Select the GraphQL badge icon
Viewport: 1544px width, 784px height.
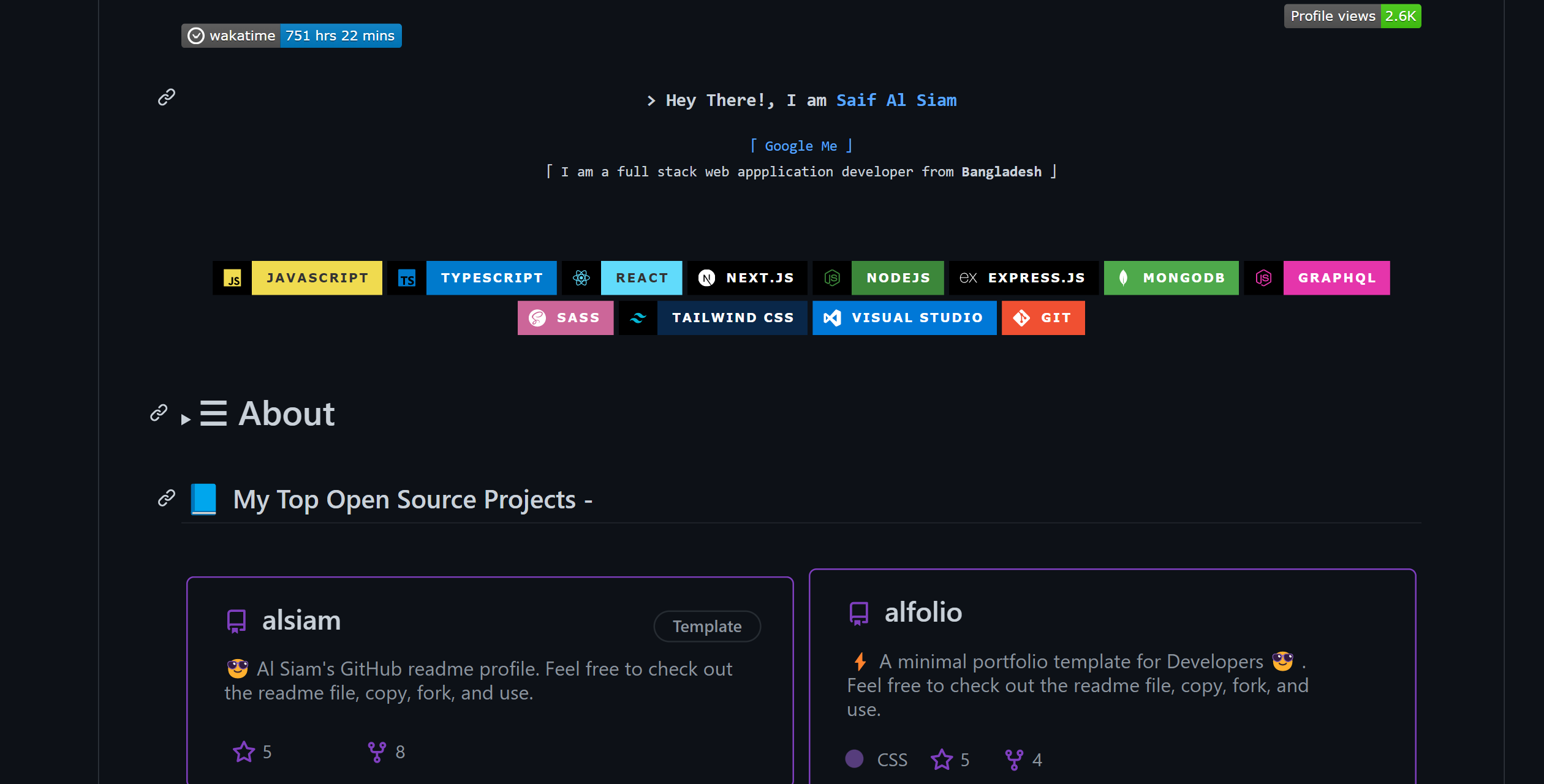(x=1263, y=277)
